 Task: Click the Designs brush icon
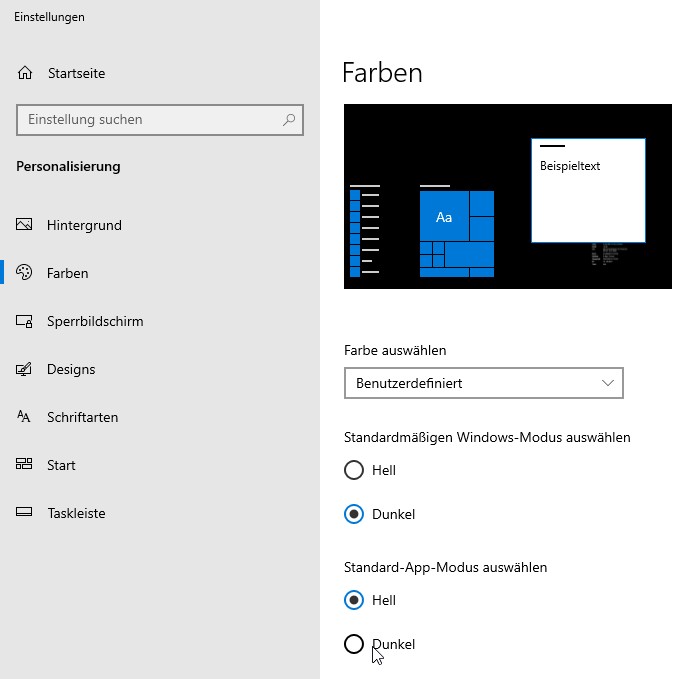point(25,369)
